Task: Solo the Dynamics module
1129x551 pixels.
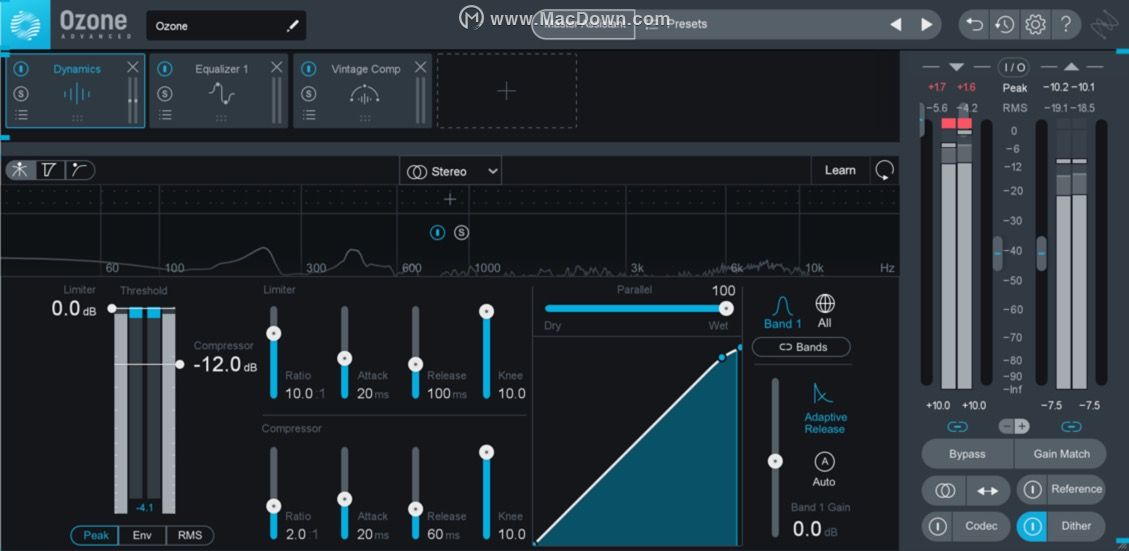Action: pos(21,93)
